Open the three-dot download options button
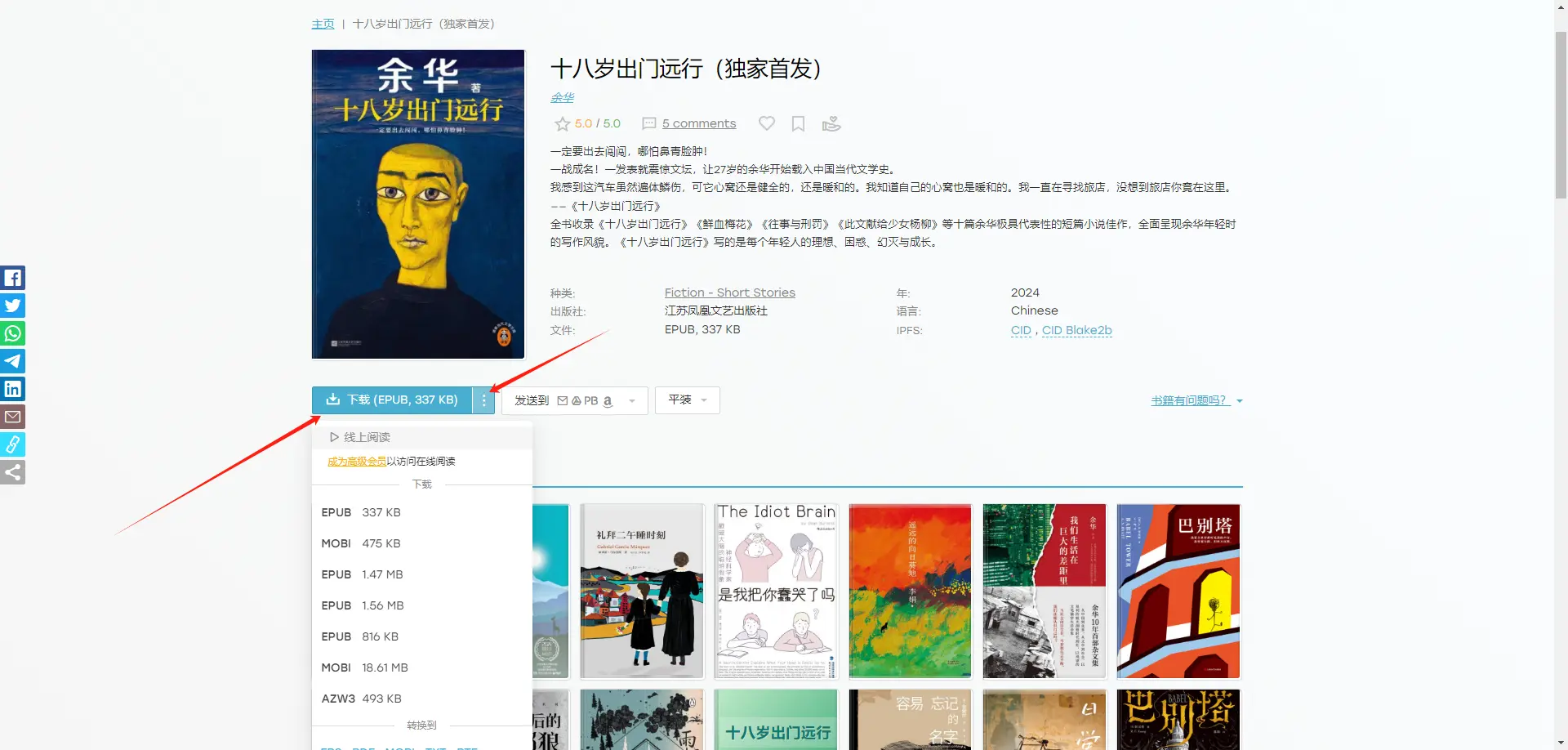Image resolution: width=1568 pixels, height=750 pixels. 483,400
